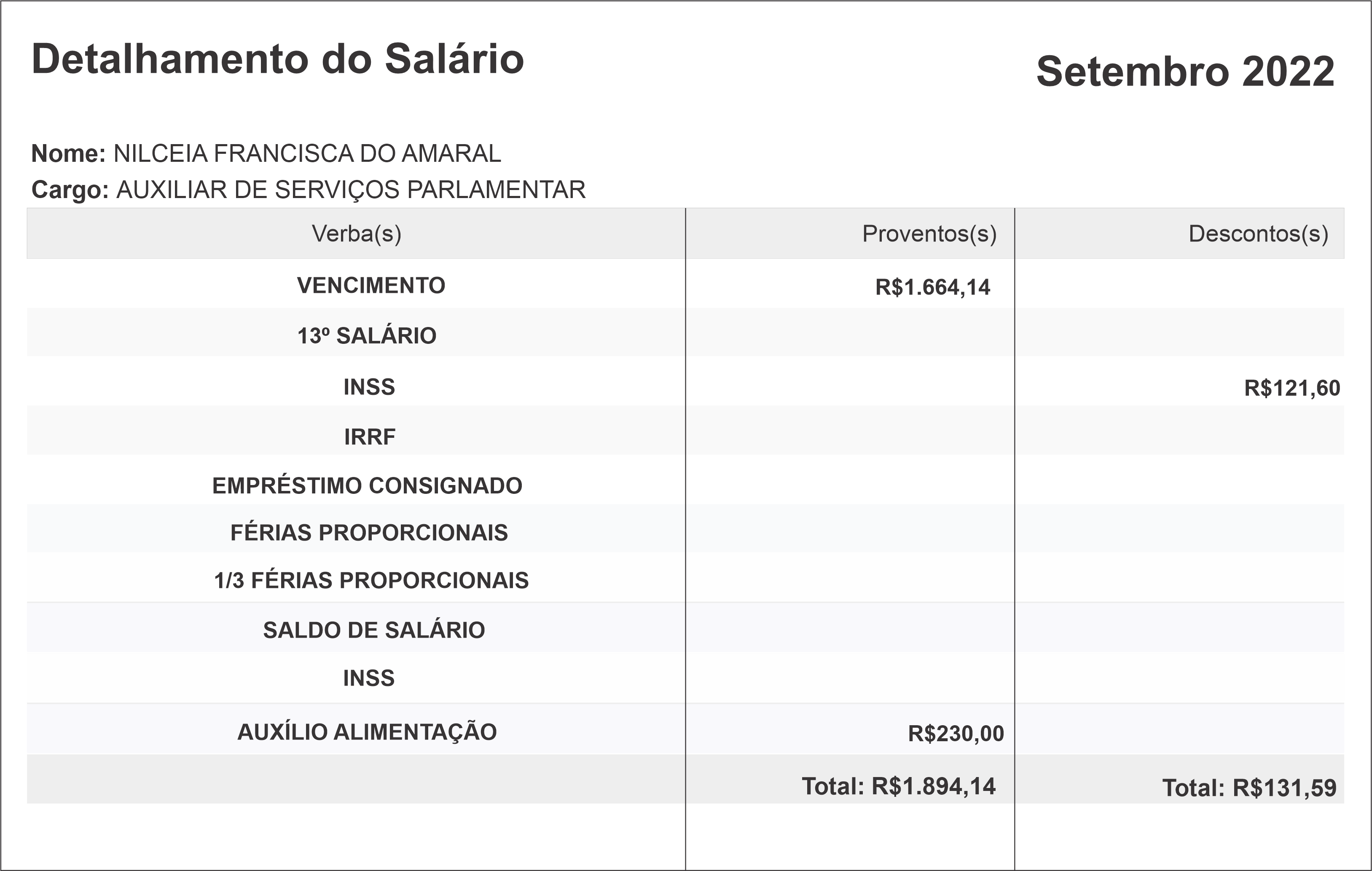Click the "Nome:" field label
1372x871 pixels.
click(68, 154)
